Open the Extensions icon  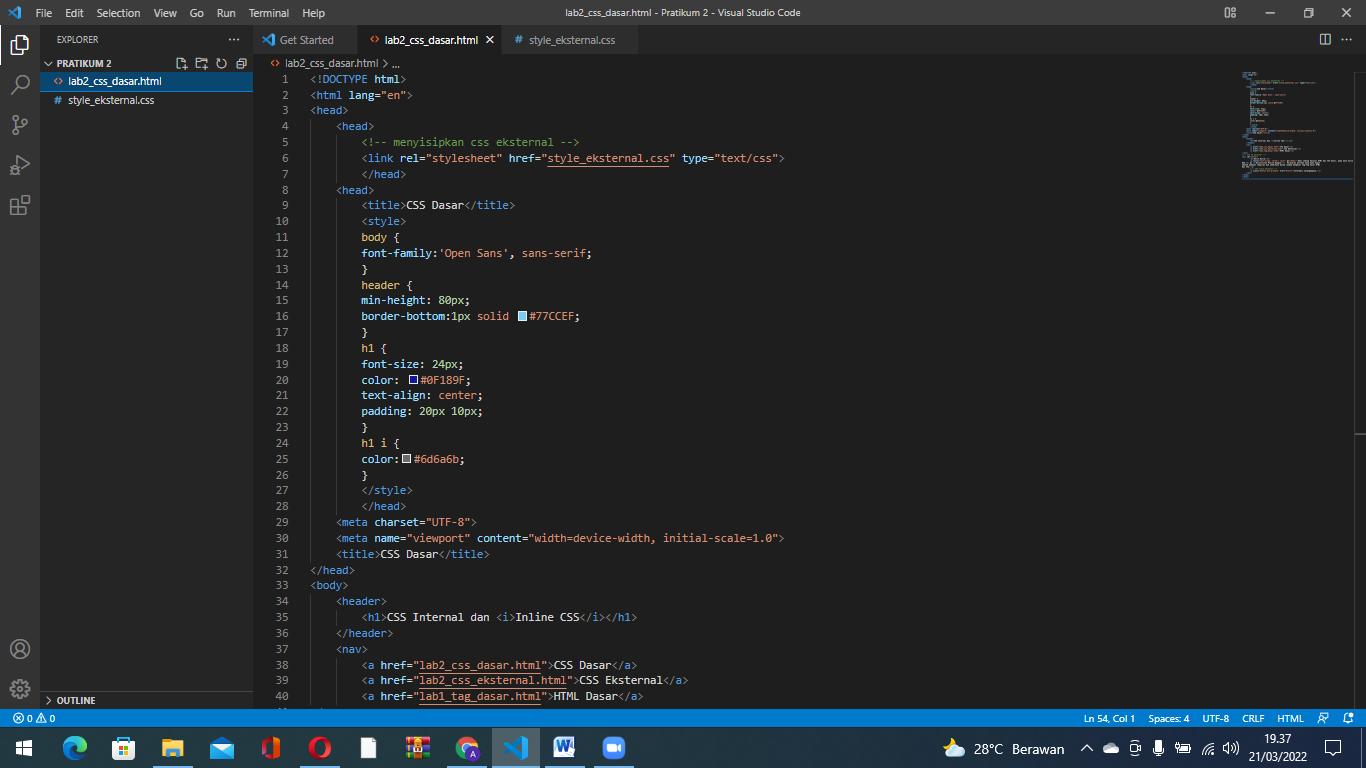[20, 204]
